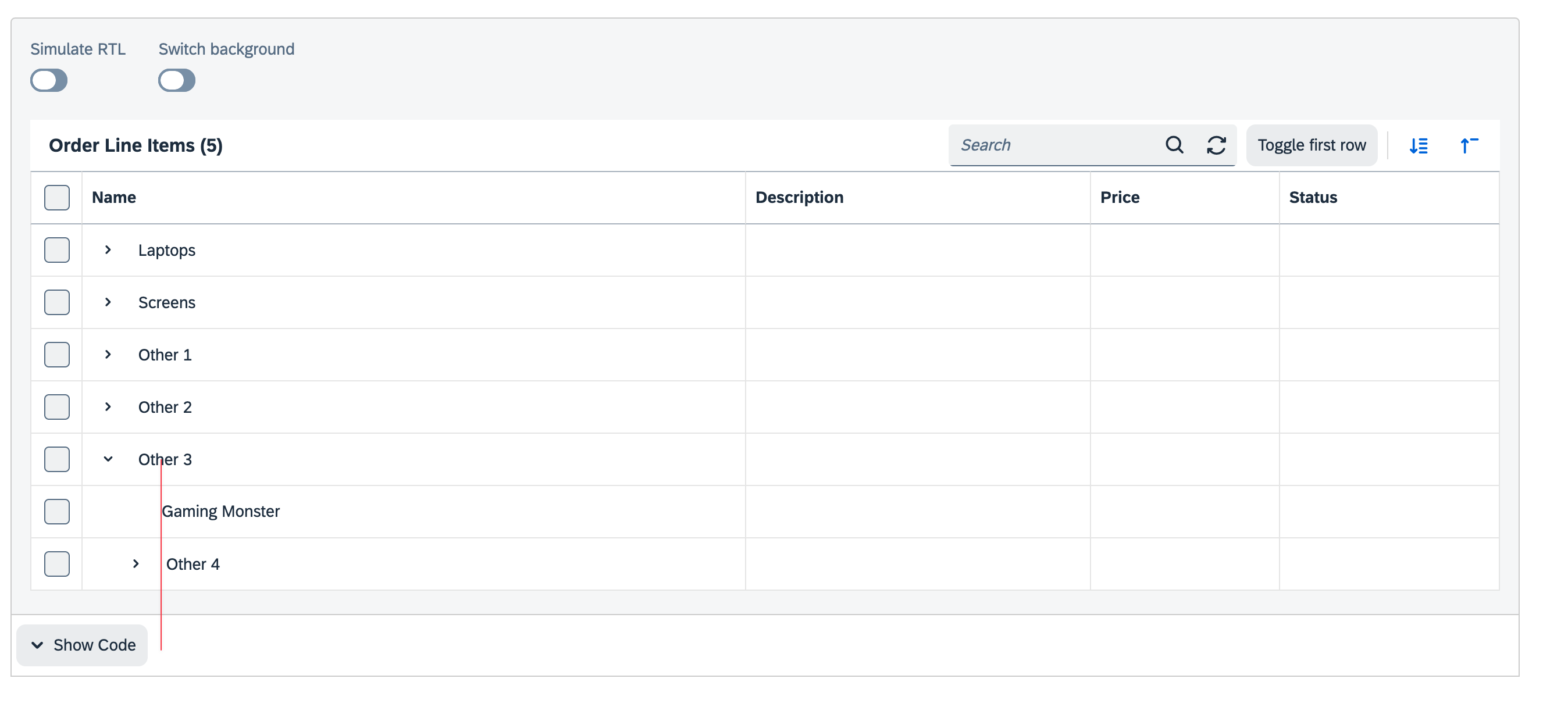Toggle the Simulate RTL switch
Viewport: 1568px width, 707px height.
click(49, 80)
